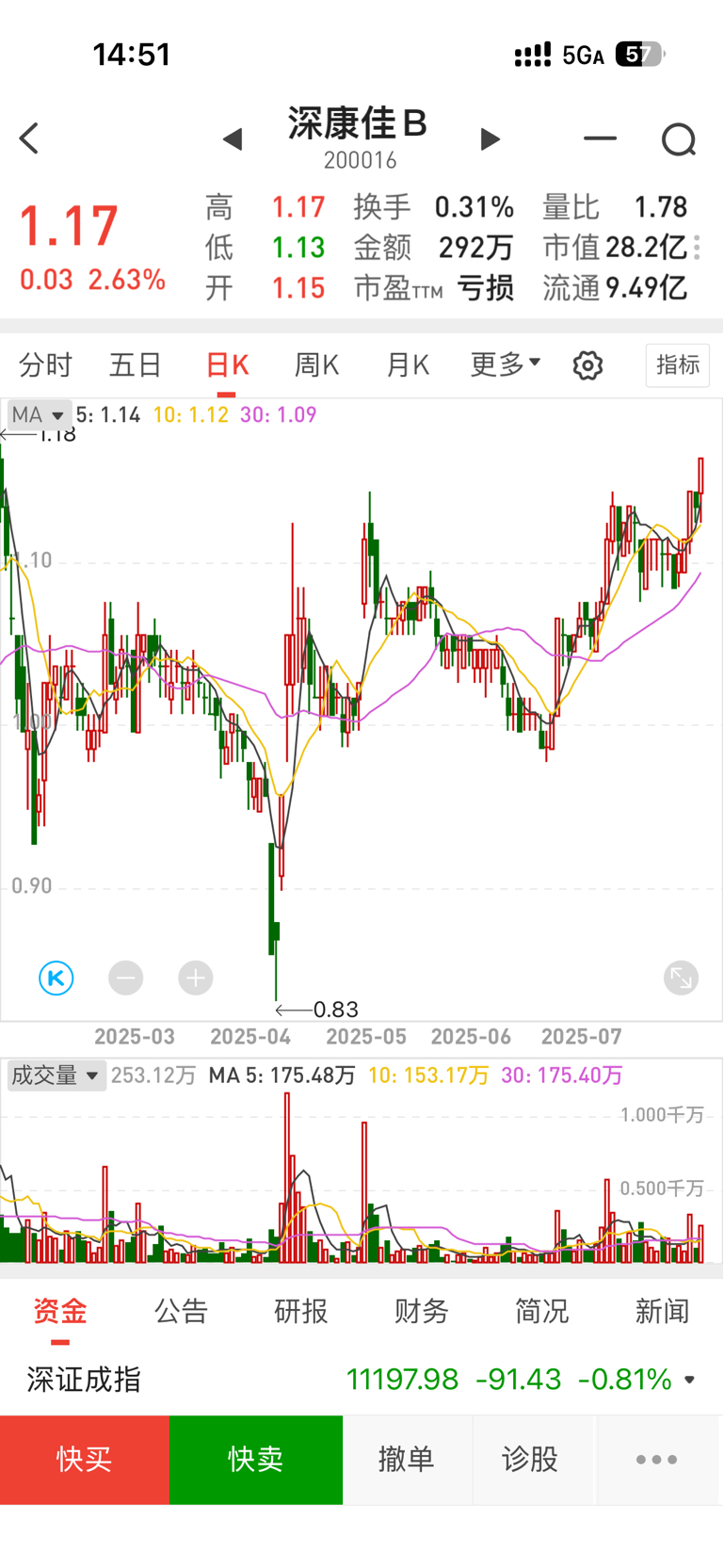Zoom out chart with minus circle
The height and width of the screenshot is (1568, 724).
click(125, 978)
